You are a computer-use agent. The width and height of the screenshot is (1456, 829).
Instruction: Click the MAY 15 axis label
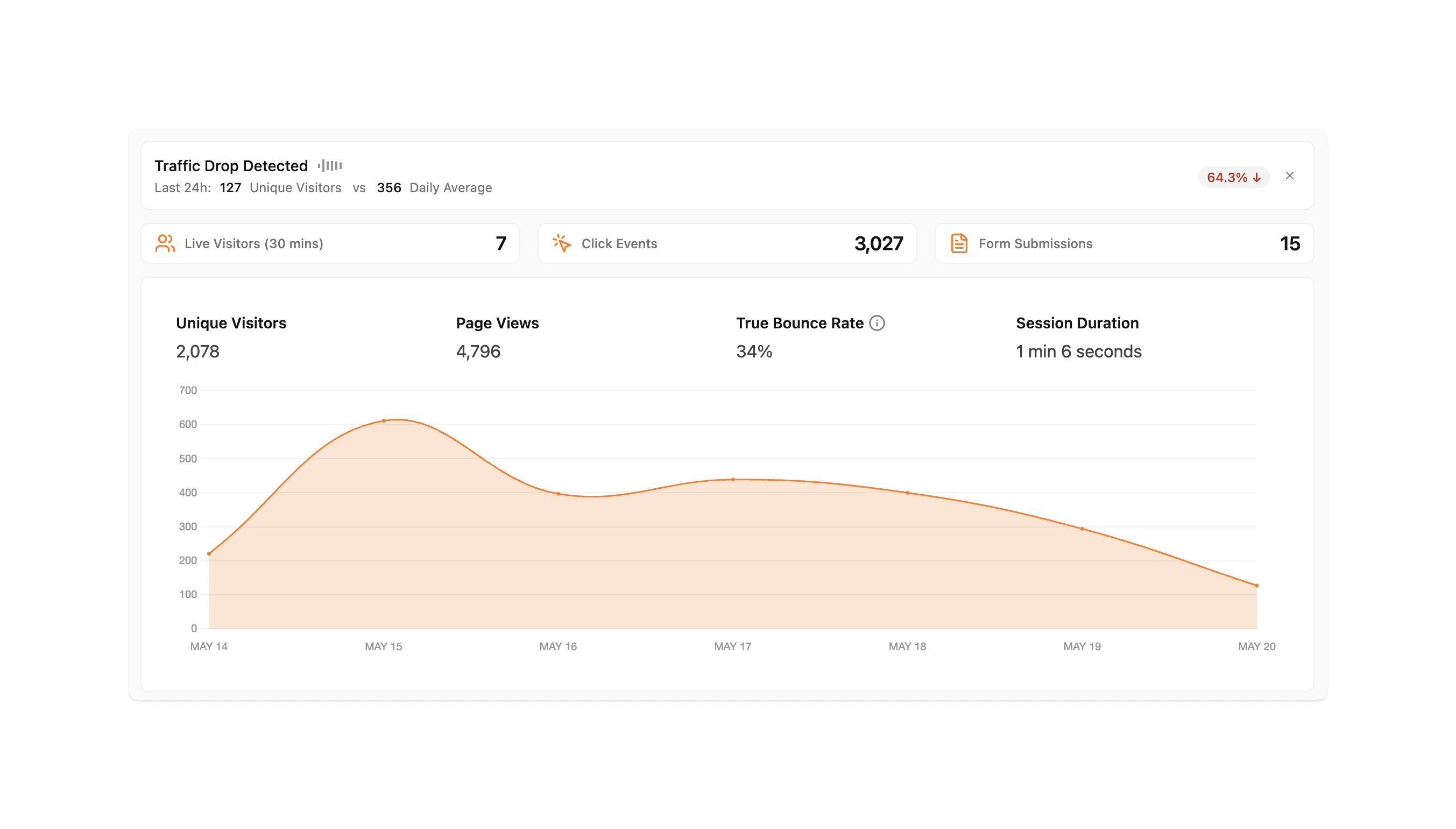pyautogui.click(x=384, y=646)
